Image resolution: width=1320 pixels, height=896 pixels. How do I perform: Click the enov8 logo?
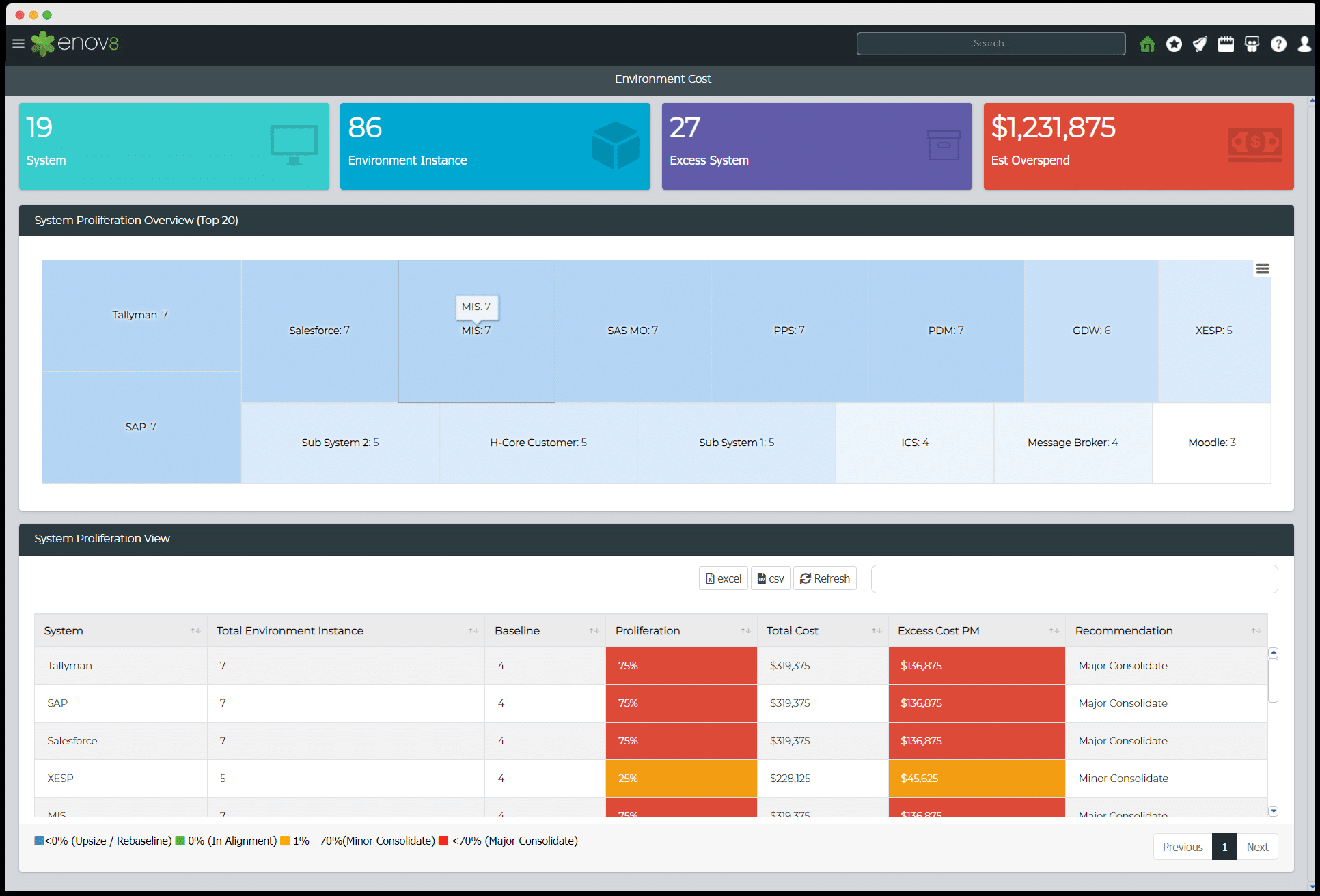[x=75, y=44]
